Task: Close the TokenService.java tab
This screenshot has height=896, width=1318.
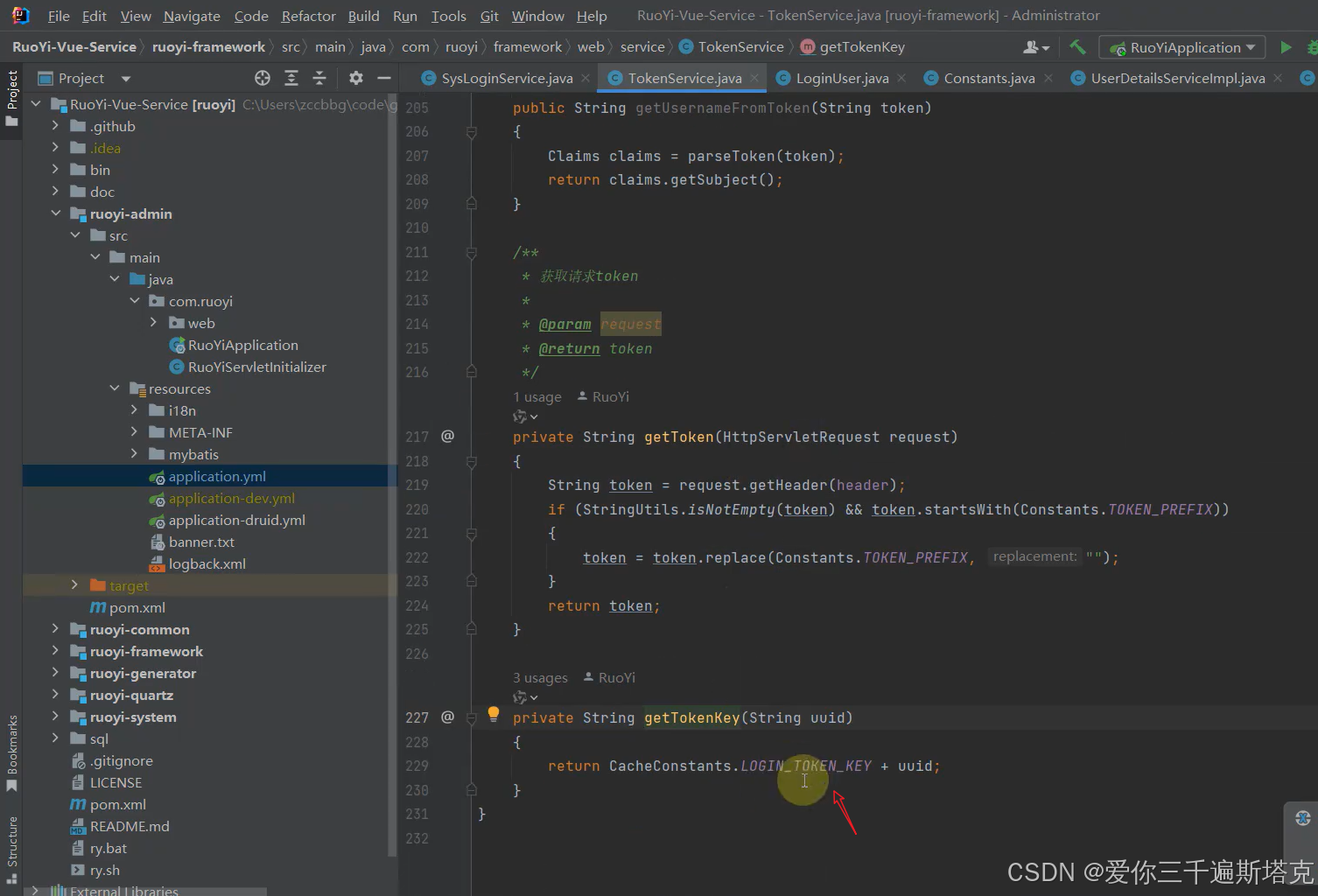Action: [754, 79]
